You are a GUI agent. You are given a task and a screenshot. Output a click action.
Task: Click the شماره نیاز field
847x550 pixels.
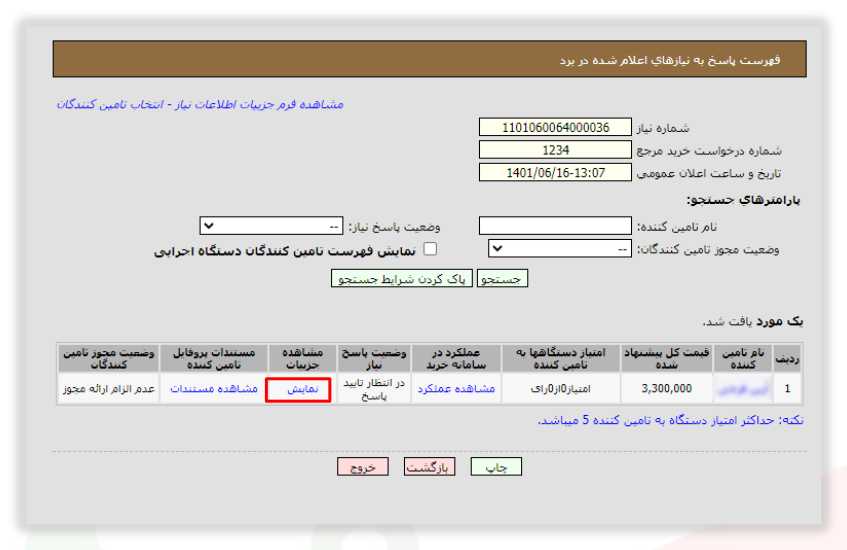555,128
